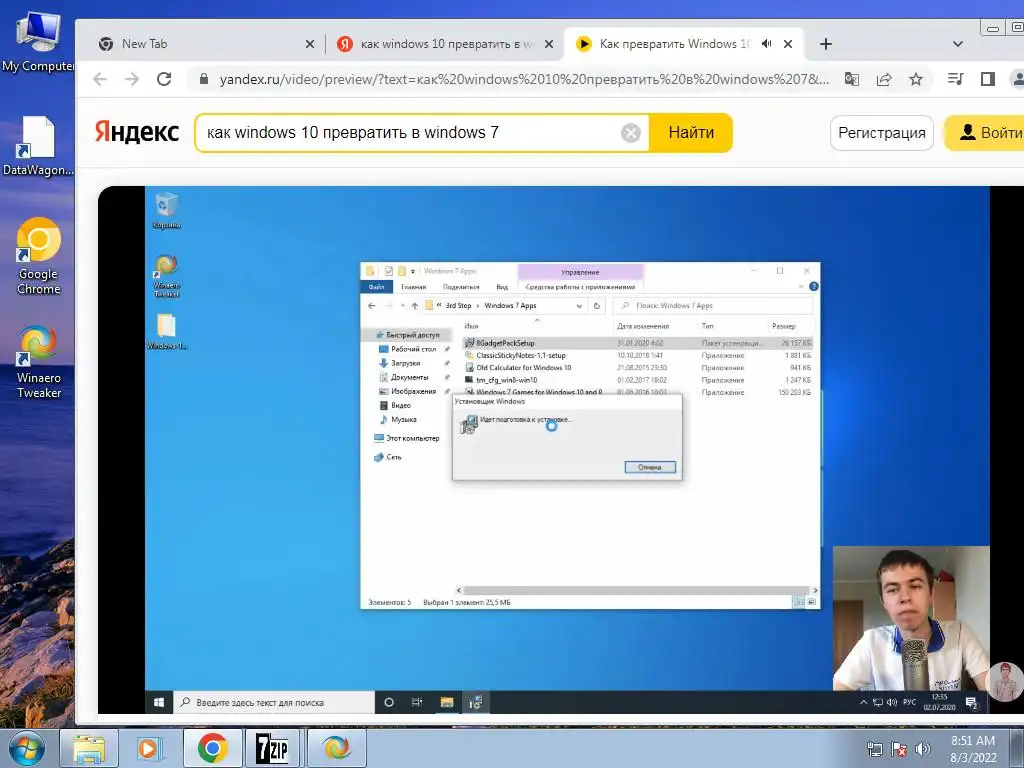Close the Yandex search tab

pyautogui.click(x=549, y=44)
